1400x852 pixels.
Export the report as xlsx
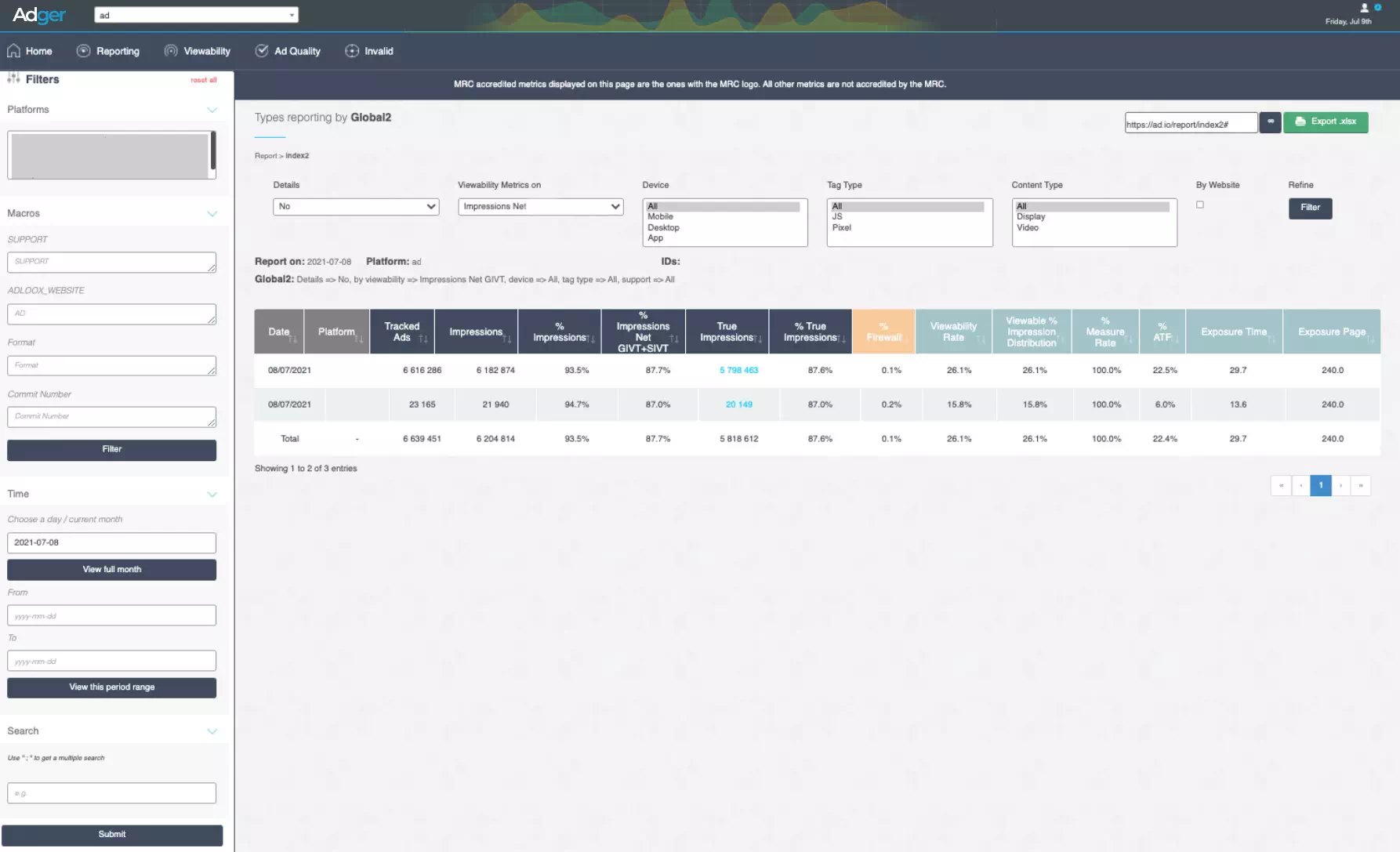[x=1325, y=122]
